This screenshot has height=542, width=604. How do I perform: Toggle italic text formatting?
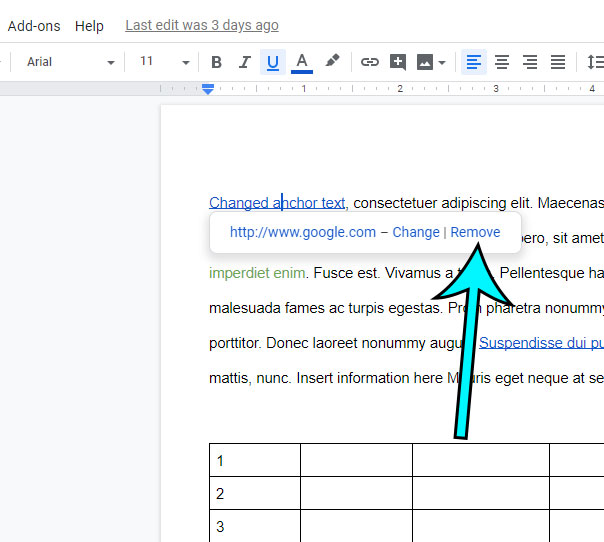tap(244, 62)
